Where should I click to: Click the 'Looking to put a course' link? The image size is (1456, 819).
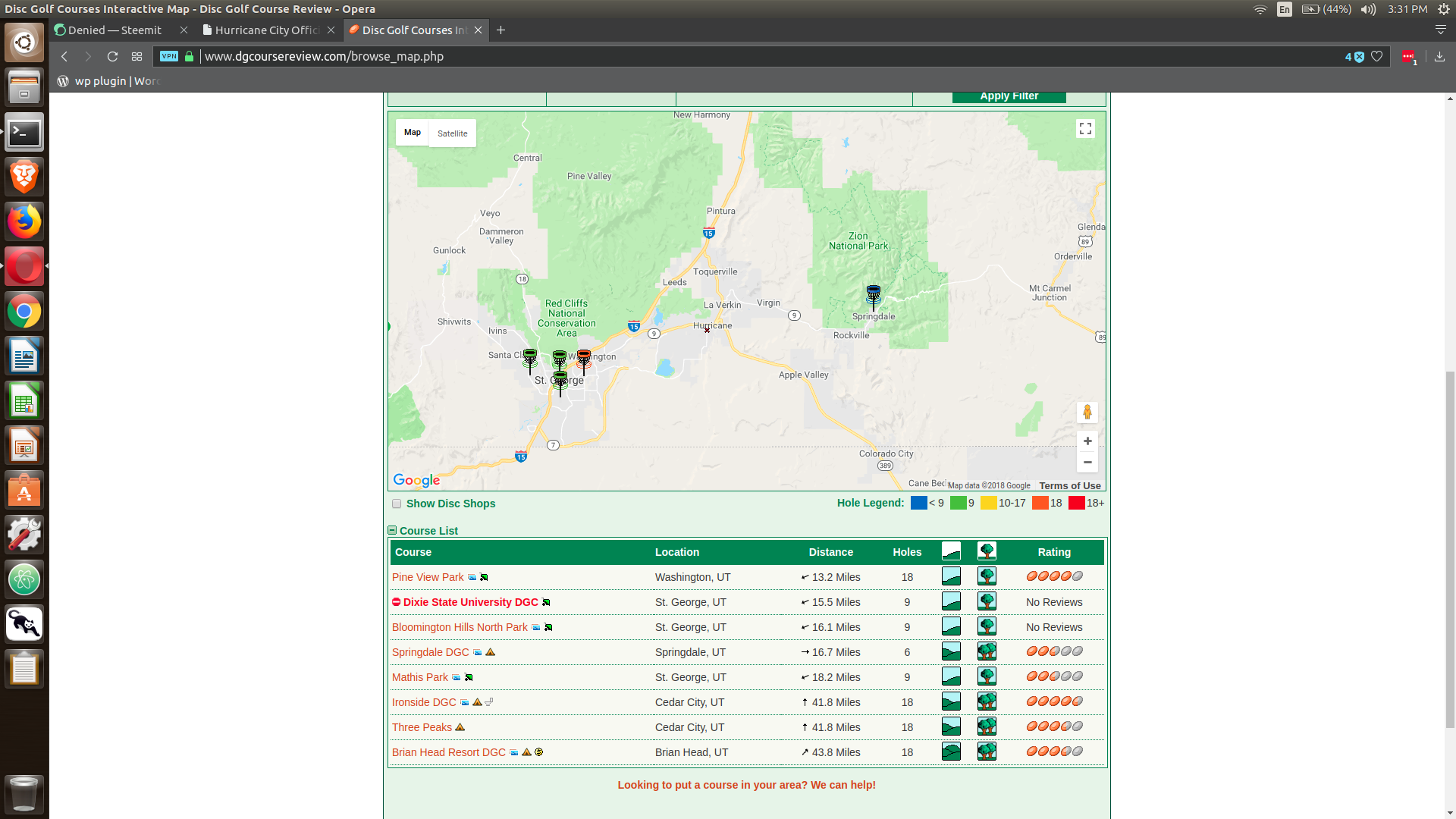point(746,785)
